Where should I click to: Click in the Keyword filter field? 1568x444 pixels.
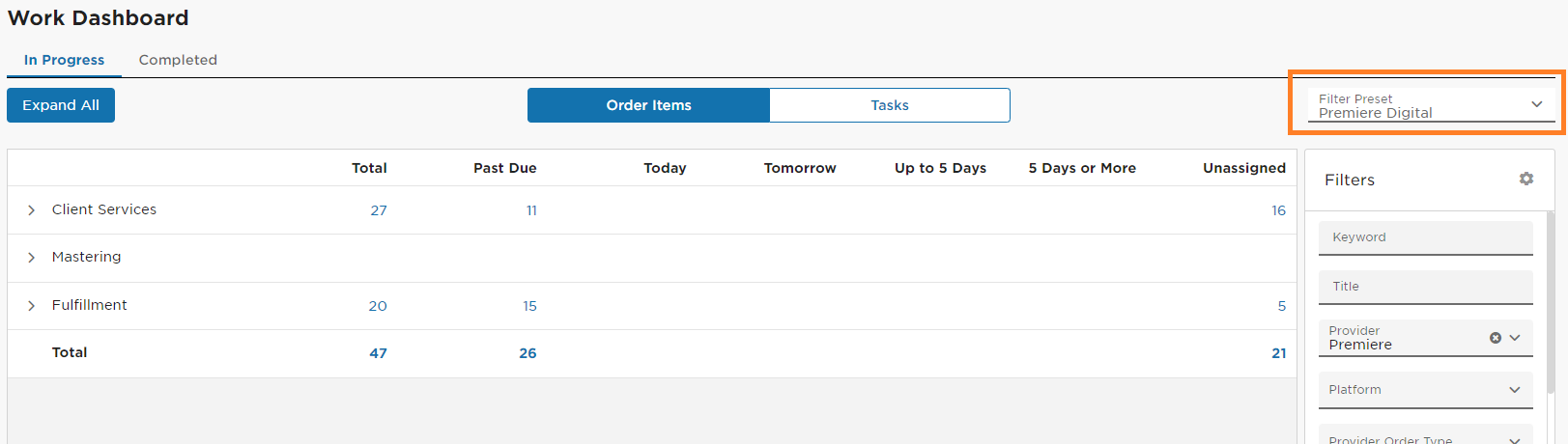click(1426, 238)
